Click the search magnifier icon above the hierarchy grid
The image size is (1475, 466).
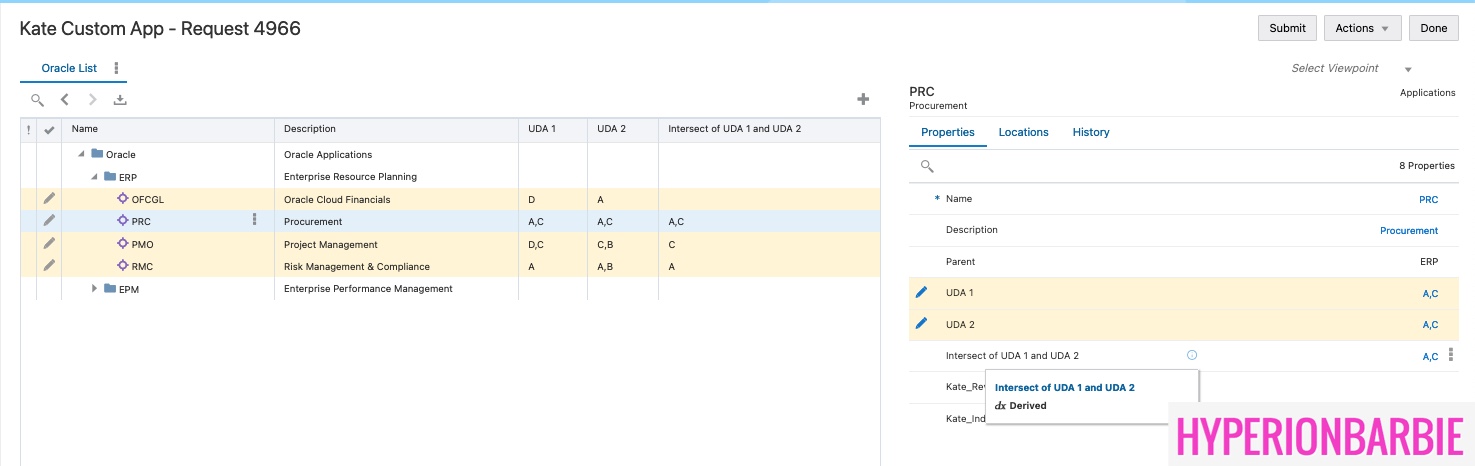tap(37, 100)
